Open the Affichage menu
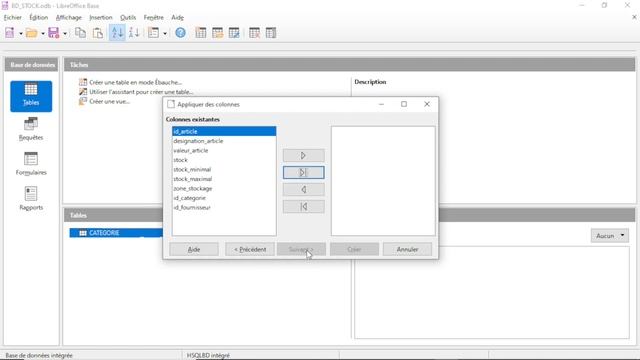The width and height of the screenshot is (640, 360). click(69, 18)
